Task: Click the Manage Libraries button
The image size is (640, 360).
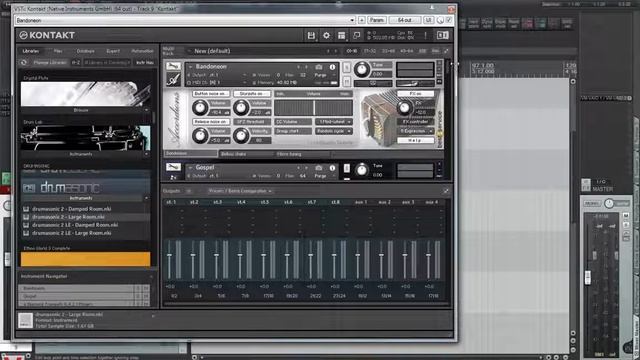Action: 50,62
